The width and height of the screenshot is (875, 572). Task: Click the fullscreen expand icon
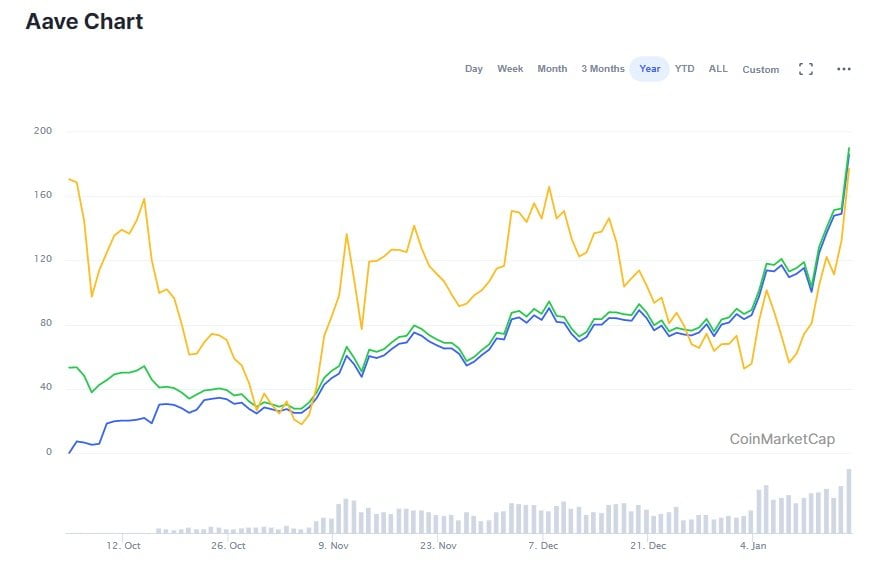click(805, 69)
